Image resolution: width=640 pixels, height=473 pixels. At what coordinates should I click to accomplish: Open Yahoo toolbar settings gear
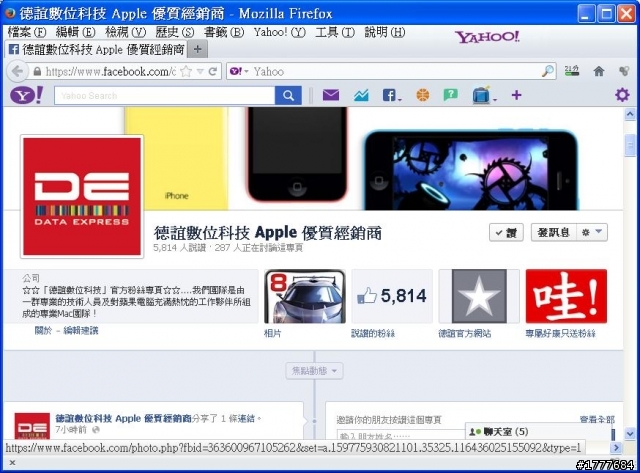tap(622, 95)
